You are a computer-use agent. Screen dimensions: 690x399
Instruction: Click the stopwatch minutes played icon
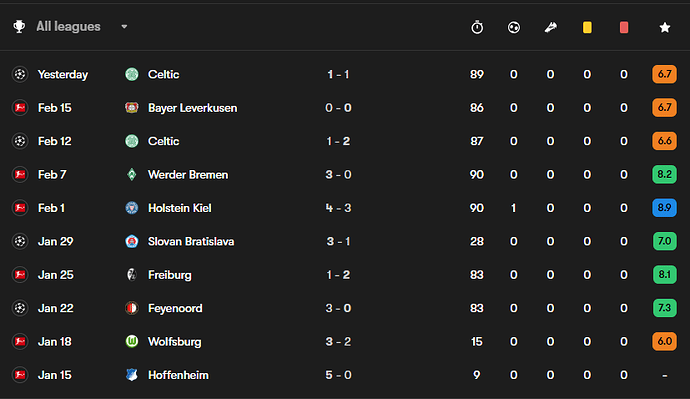(x=477, y=27)
